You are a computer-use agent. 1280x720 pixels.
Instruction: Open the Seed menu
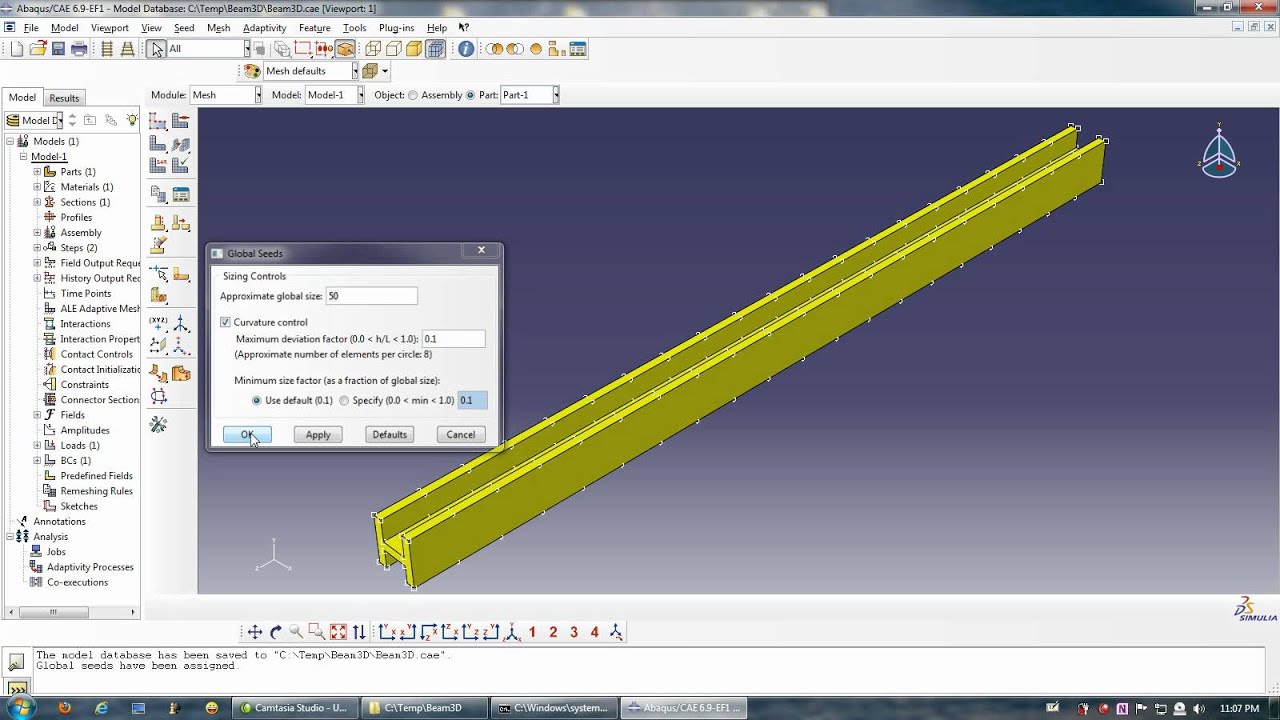pyautogui.click(x=184, y=28)
